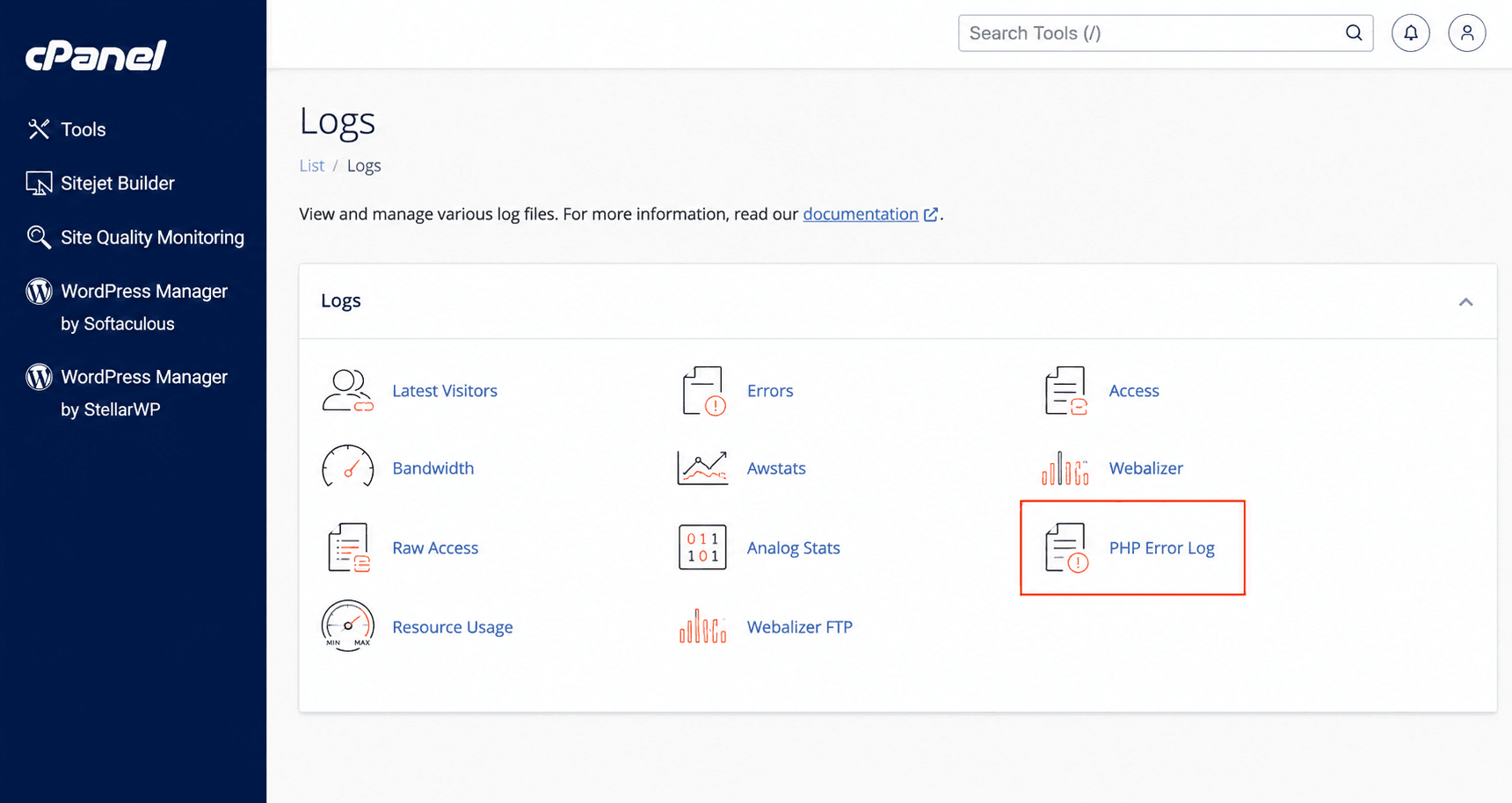Click the Access log icon
Screen dimensions: 1512x803
click(x=1065, y=391)
